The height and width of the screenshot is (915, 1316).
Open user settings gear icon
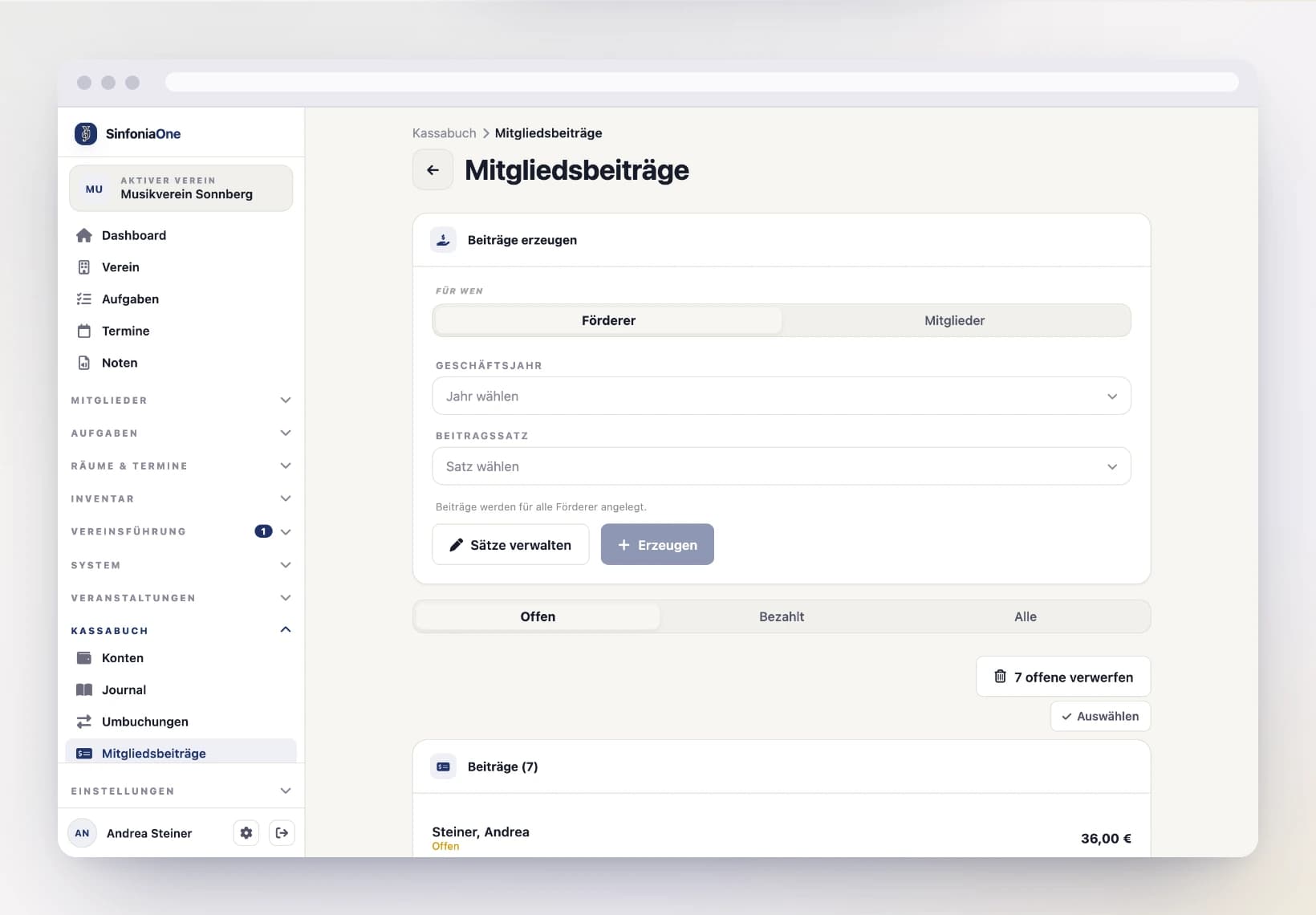click(246, 833)
